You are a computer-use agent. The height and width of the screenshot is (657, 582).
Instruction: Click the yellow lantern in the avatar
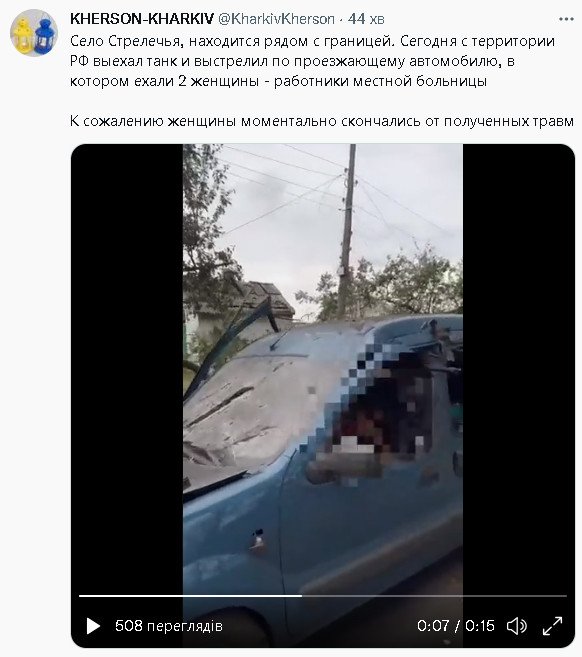coord(23,36)
